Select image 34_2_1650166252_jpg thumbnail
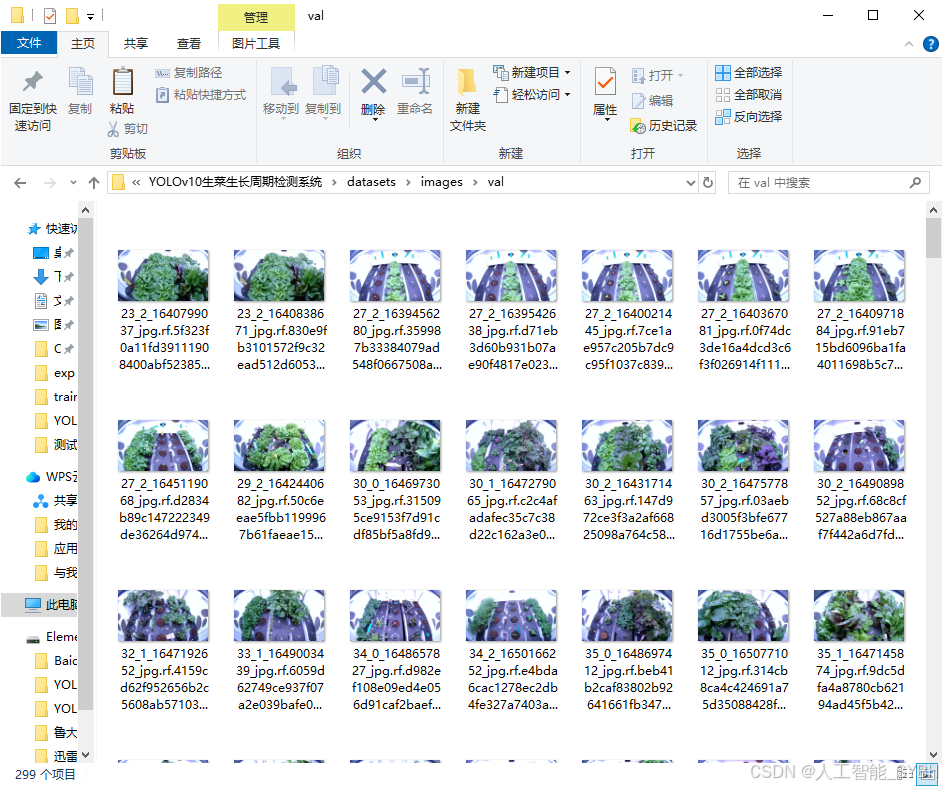943x787 pixels. tap(511, 616)
